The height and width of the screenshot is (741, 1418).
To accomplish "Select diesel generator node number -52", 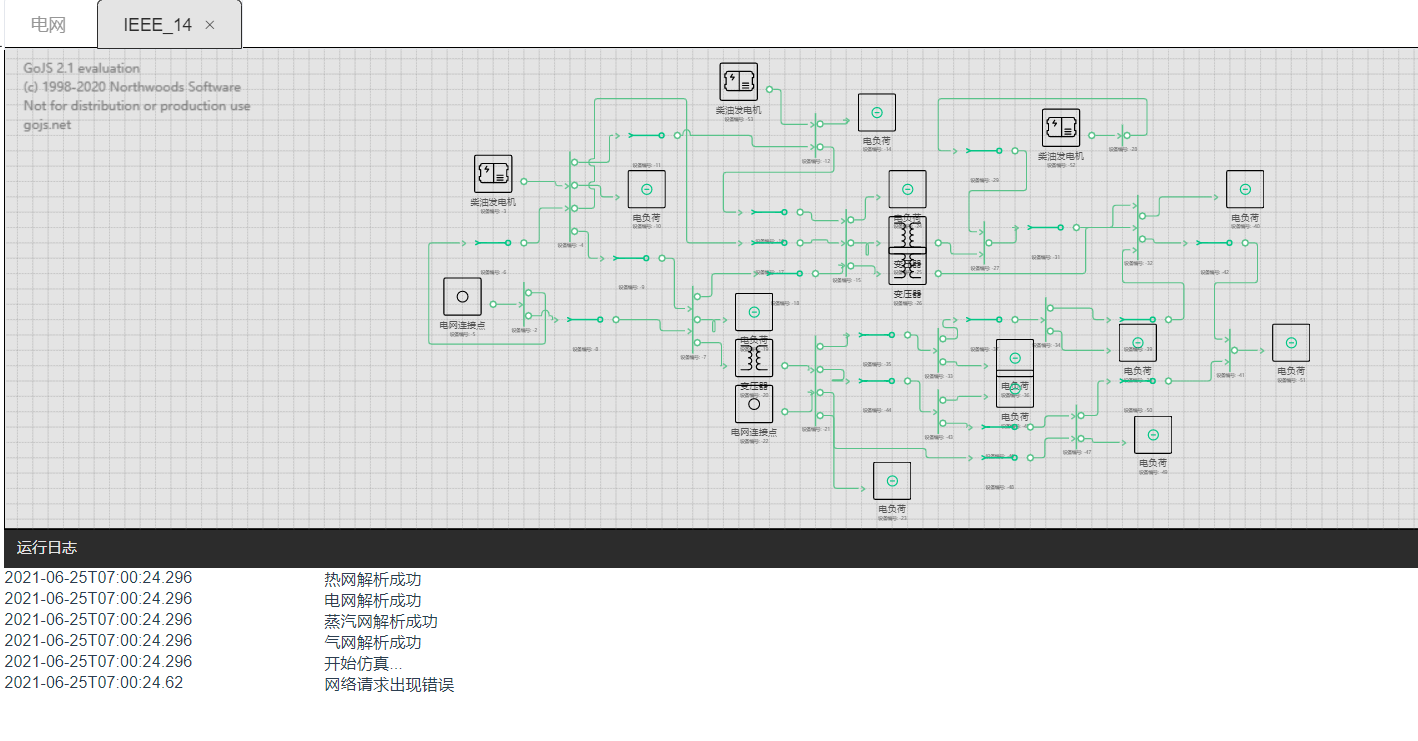I will point(1061,128).
